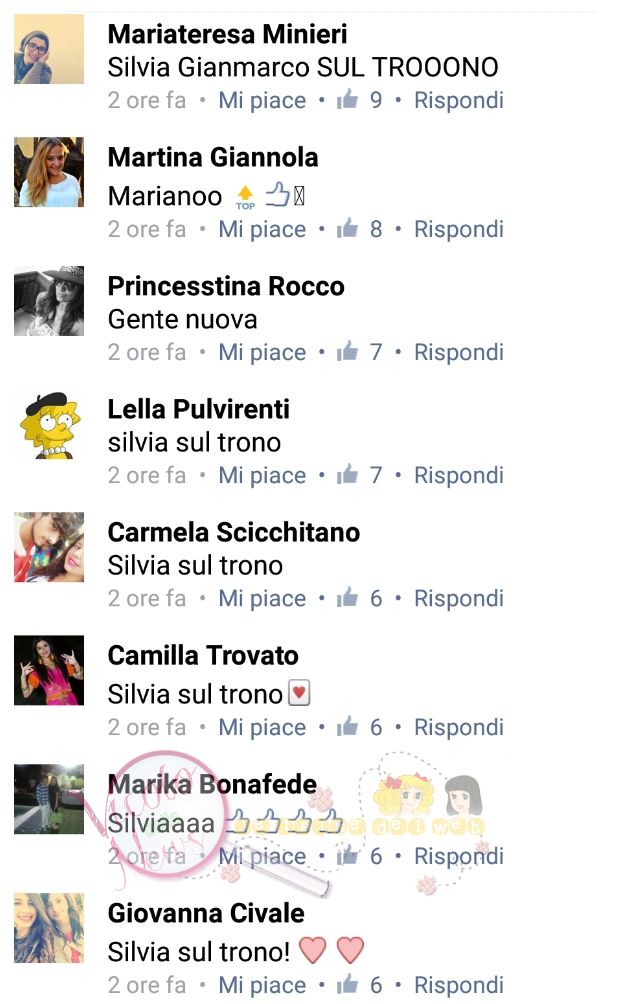View the likes on Martina Giannola's comment

(359, 229)
